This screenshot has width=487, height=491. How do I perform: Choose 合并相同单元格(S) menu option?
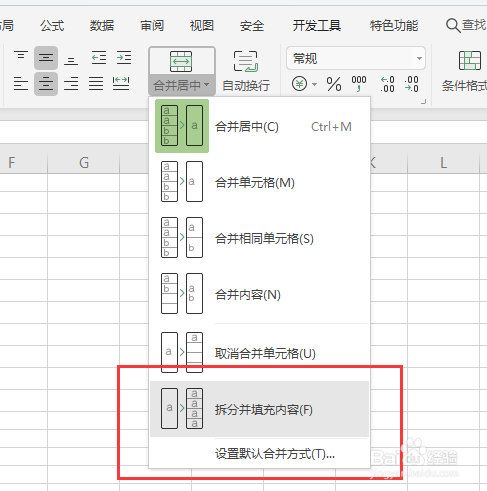[x=259, y=238]
